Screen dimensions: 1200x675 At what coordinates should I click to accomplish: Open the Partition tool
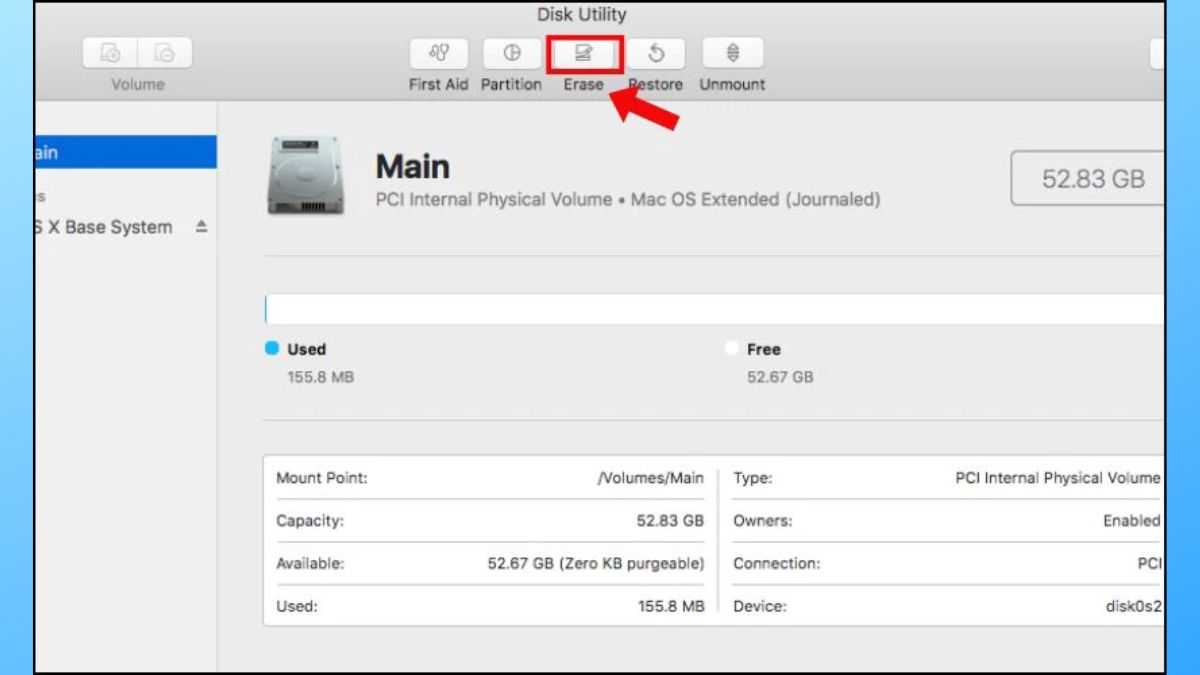511,53
